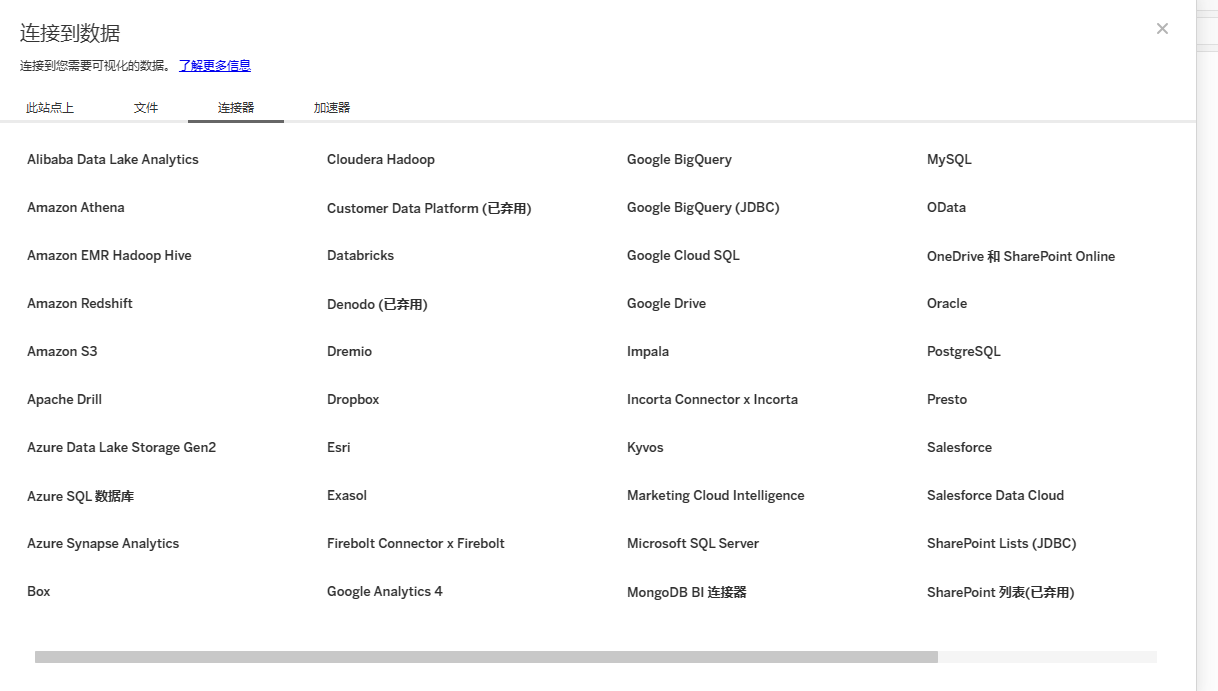Select Incorta Connector x Incorta
The width and height of the screenshot is (1218, 691).
[x=712, y=399]
